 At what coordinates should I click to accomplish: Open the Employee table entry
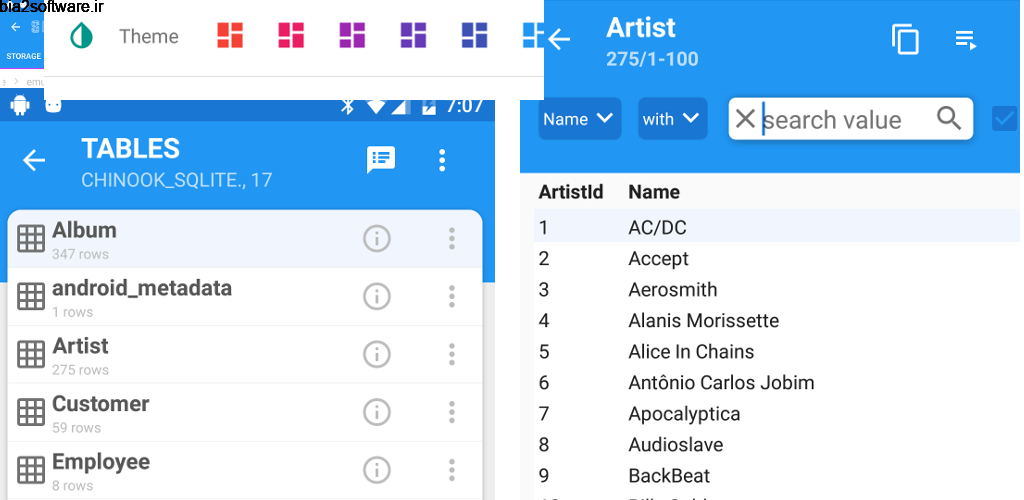[x=100, y=469]
